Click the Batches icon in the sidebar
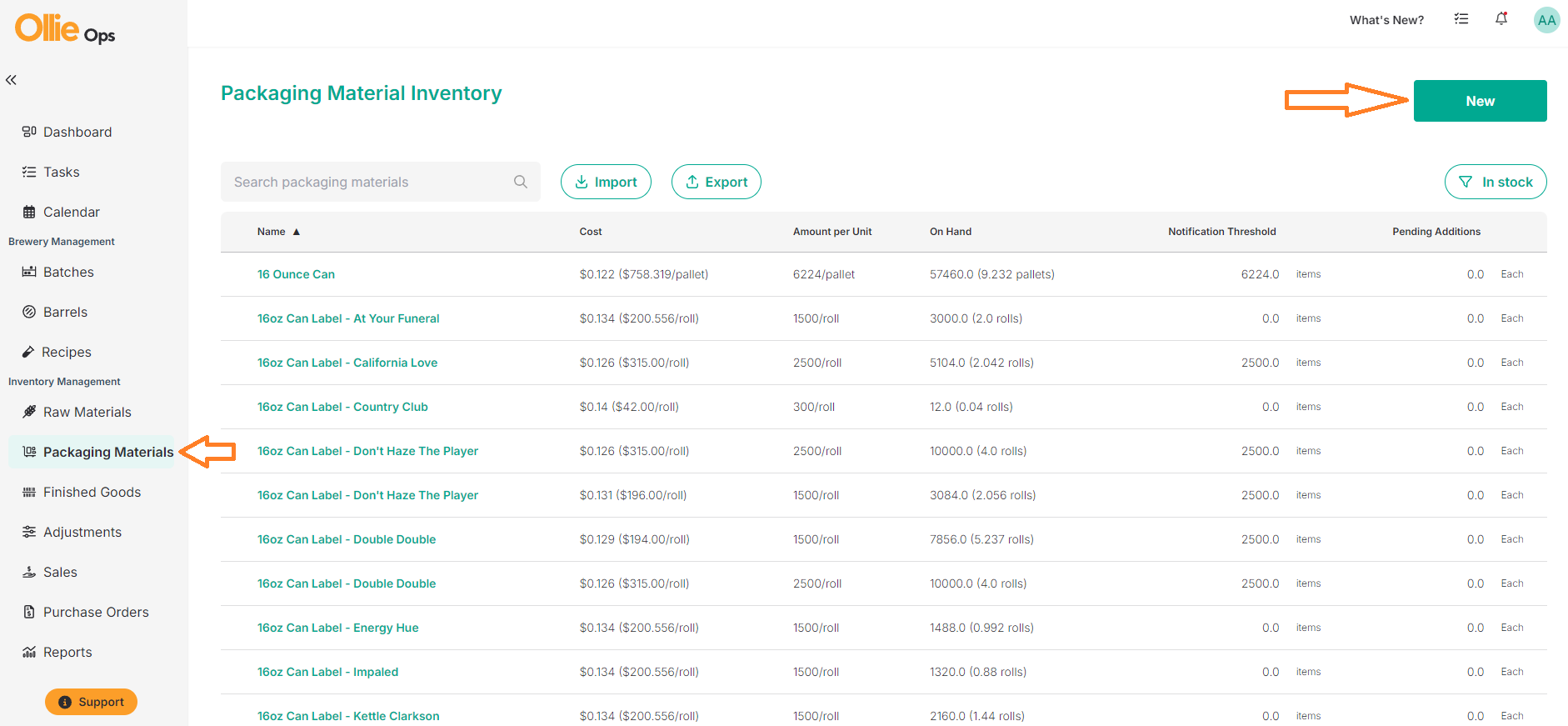This screenshot has width=1568, height=726. tap(29, 272)
